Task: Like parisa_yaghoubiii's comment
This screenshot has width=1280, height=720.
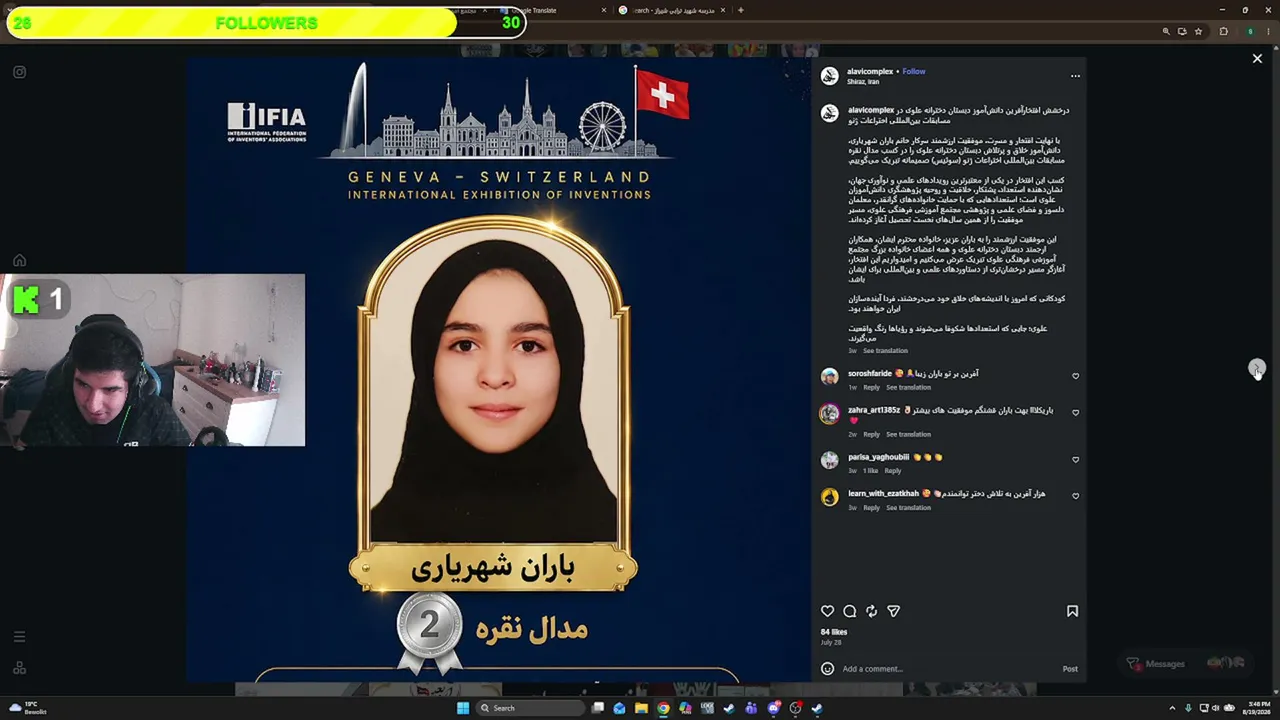Action: [x=1076, y=460]
